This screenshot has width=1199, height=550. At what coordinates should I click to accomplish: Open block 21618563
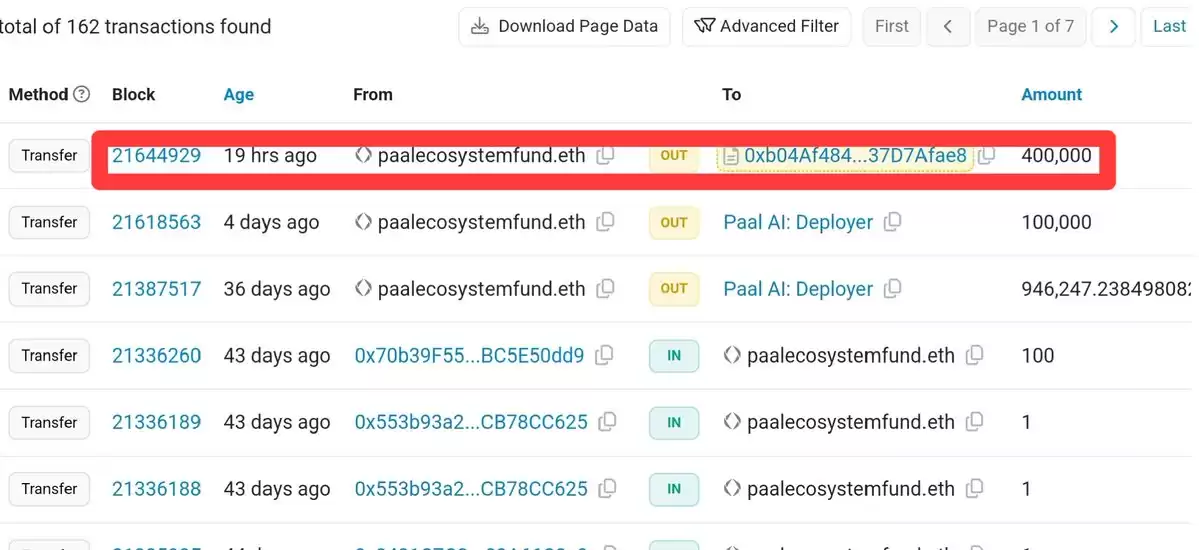click(157, 223)
